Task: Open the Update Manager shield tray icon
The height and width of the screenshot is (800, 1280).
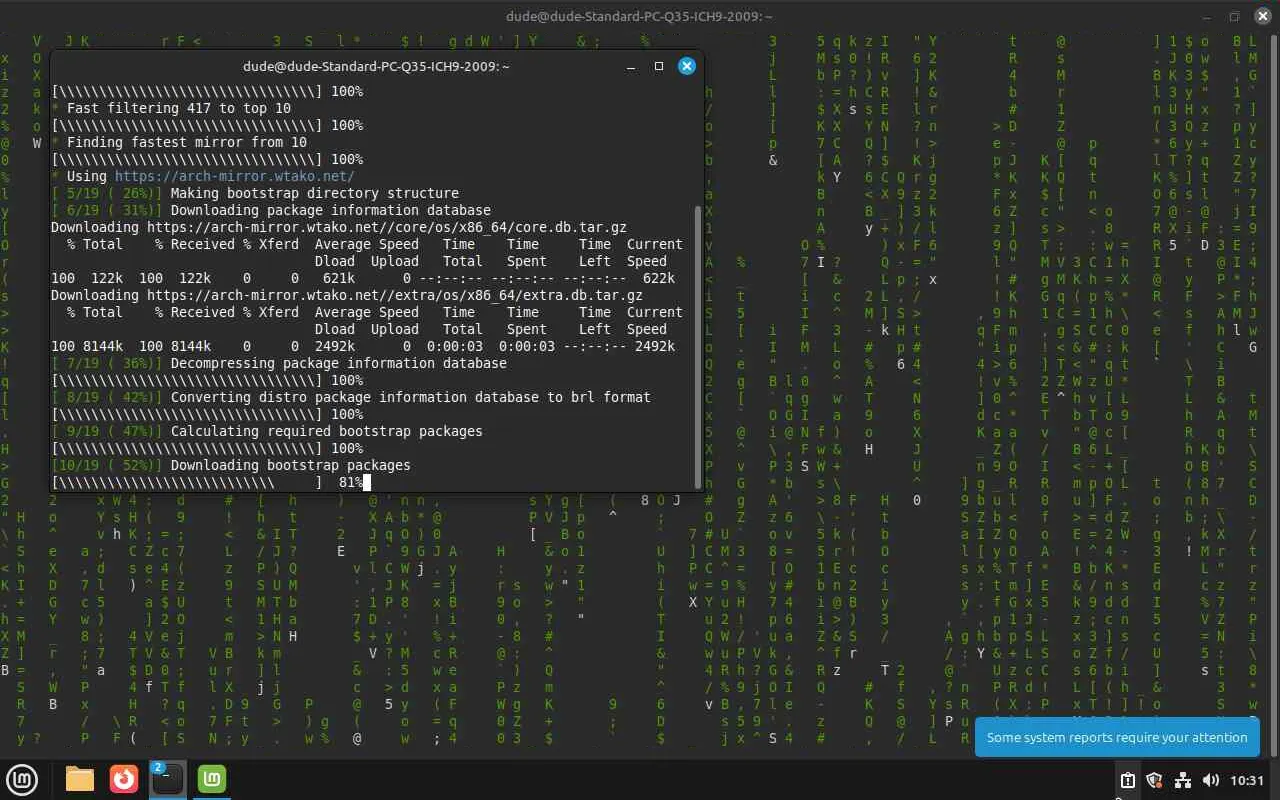Action: coord(1154,780)
